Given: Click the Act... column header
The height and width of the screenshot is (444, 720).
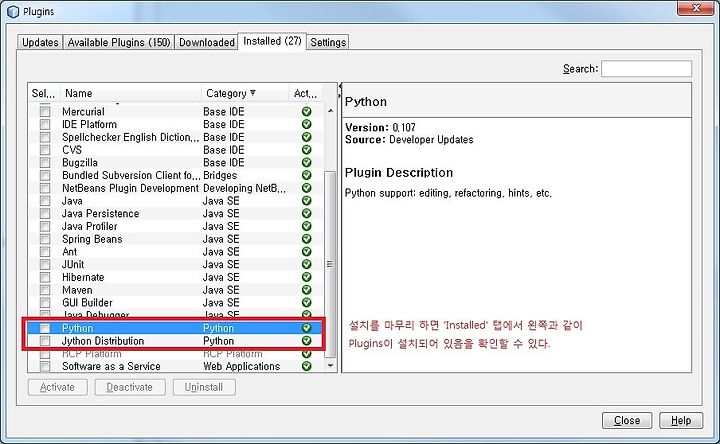Looking at the screenshot, I should [x=306, y=93].
